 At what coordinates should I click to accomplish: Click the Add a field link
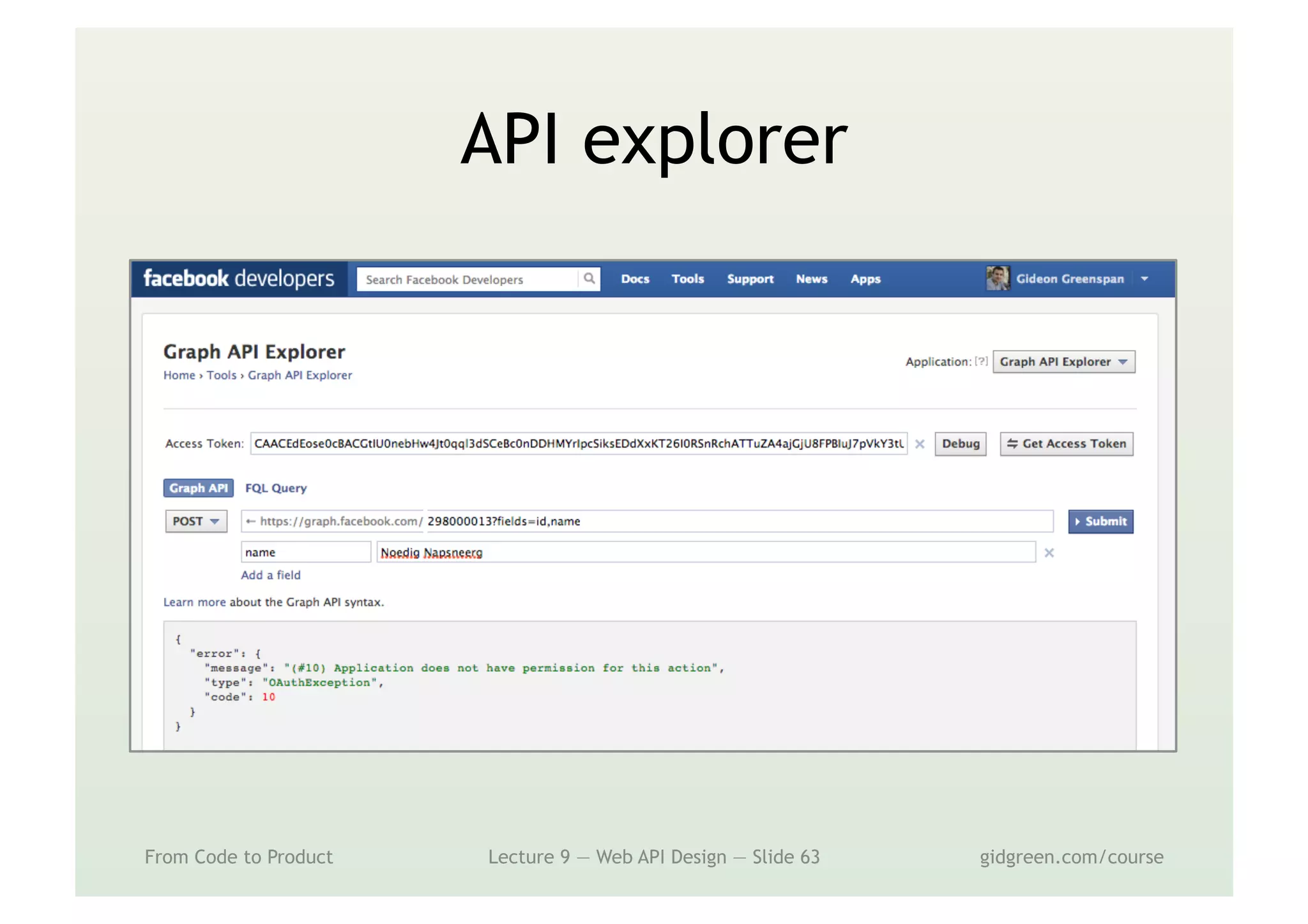[270, 575]
